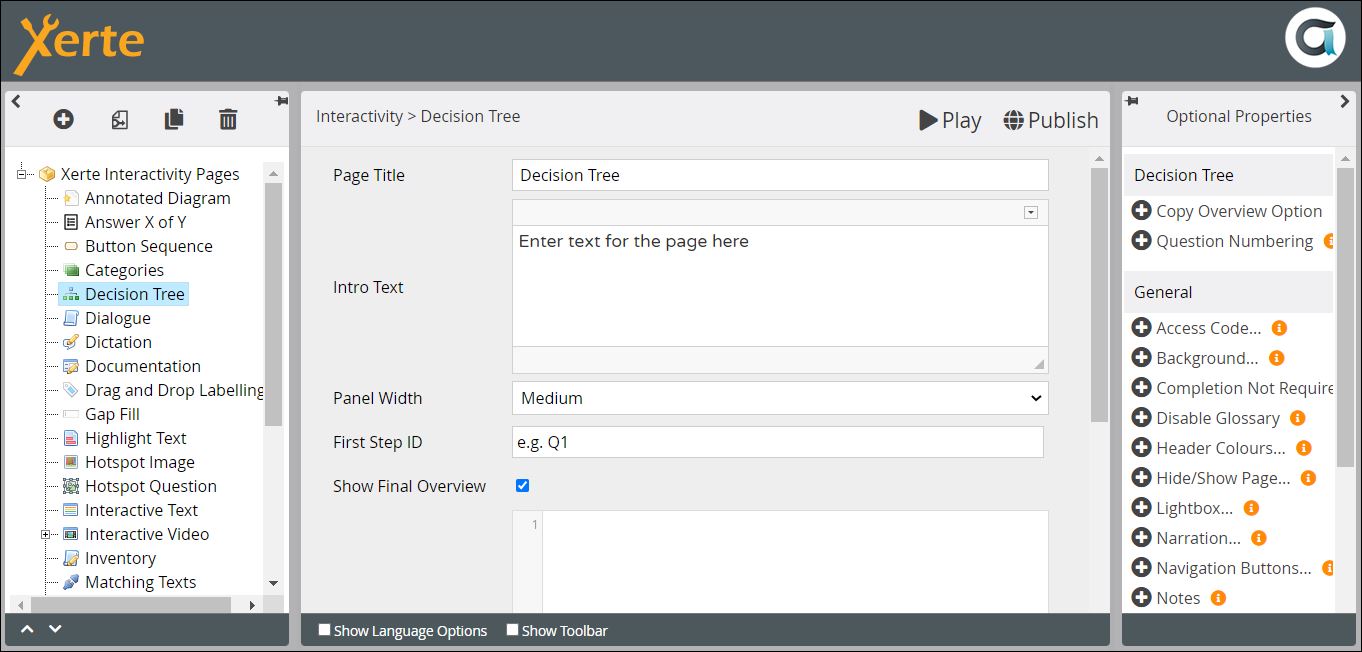The image size is (1362, 652).
Task: Click the First Step ID input field
Action: (x=777, y=442)
